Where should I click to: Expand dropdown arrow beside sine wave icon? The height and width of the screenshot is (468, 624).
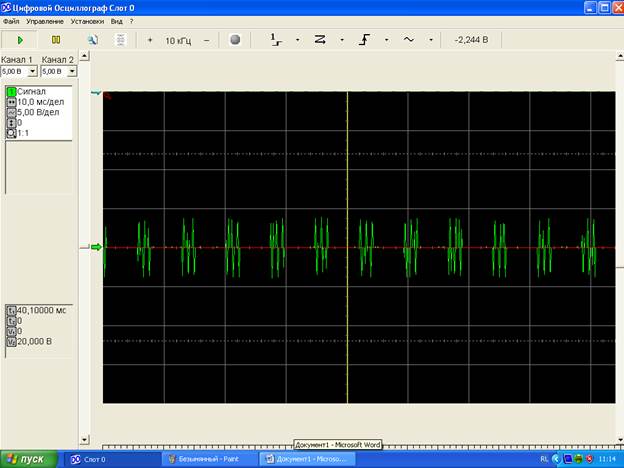coord(431,41)
